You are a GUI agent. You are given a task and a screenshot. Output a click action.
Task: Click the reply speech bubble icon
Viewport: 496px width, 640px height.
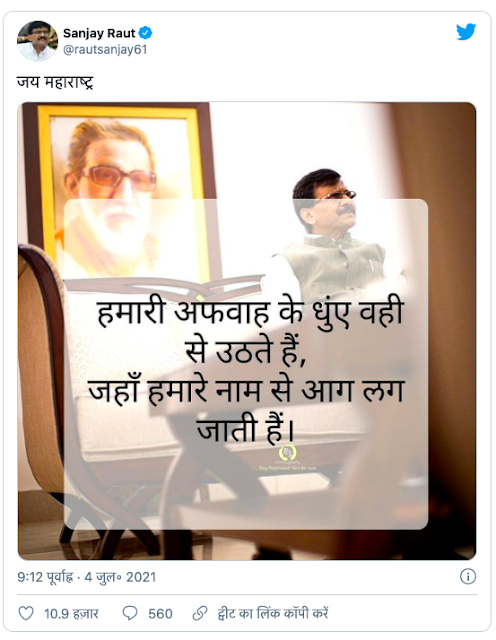pyautogui.click(x=130, y=613)
